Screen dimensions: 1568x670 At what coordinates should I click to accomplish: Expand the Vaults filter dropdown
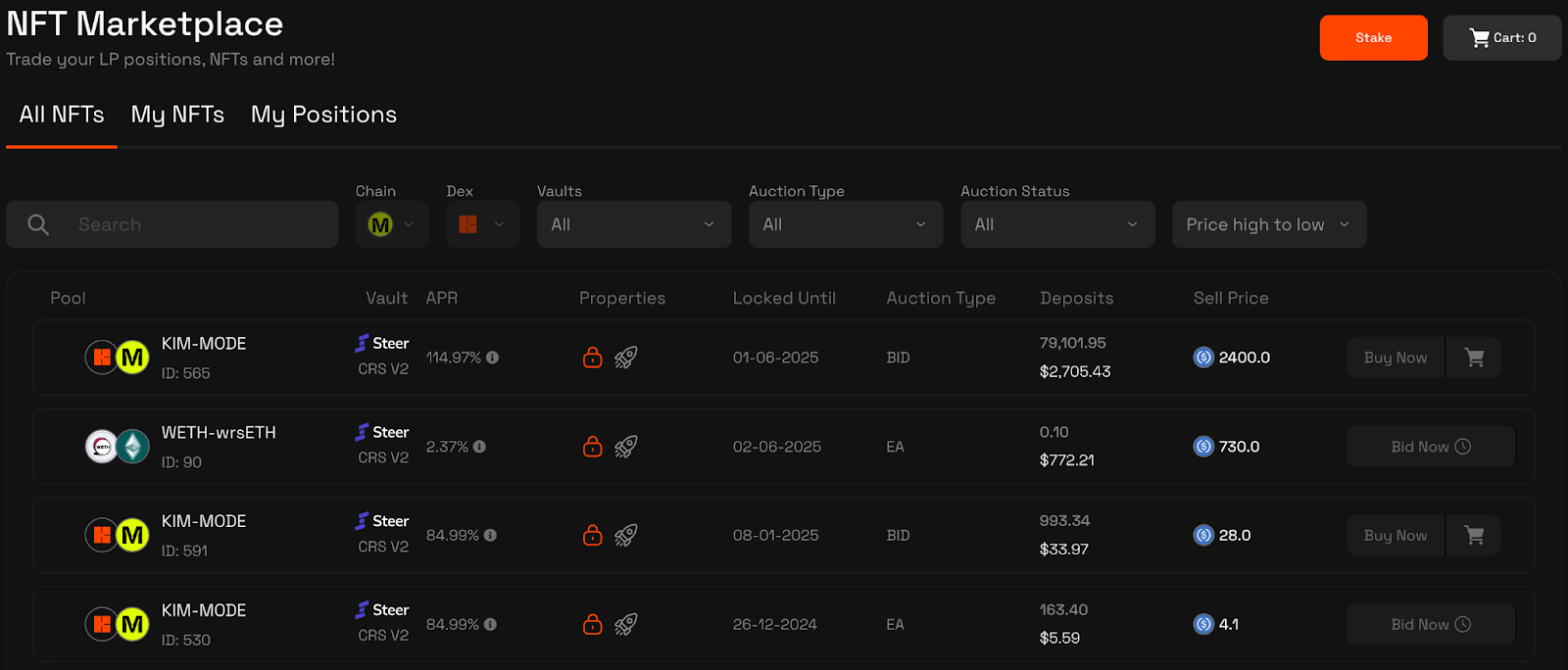[634, 224]
